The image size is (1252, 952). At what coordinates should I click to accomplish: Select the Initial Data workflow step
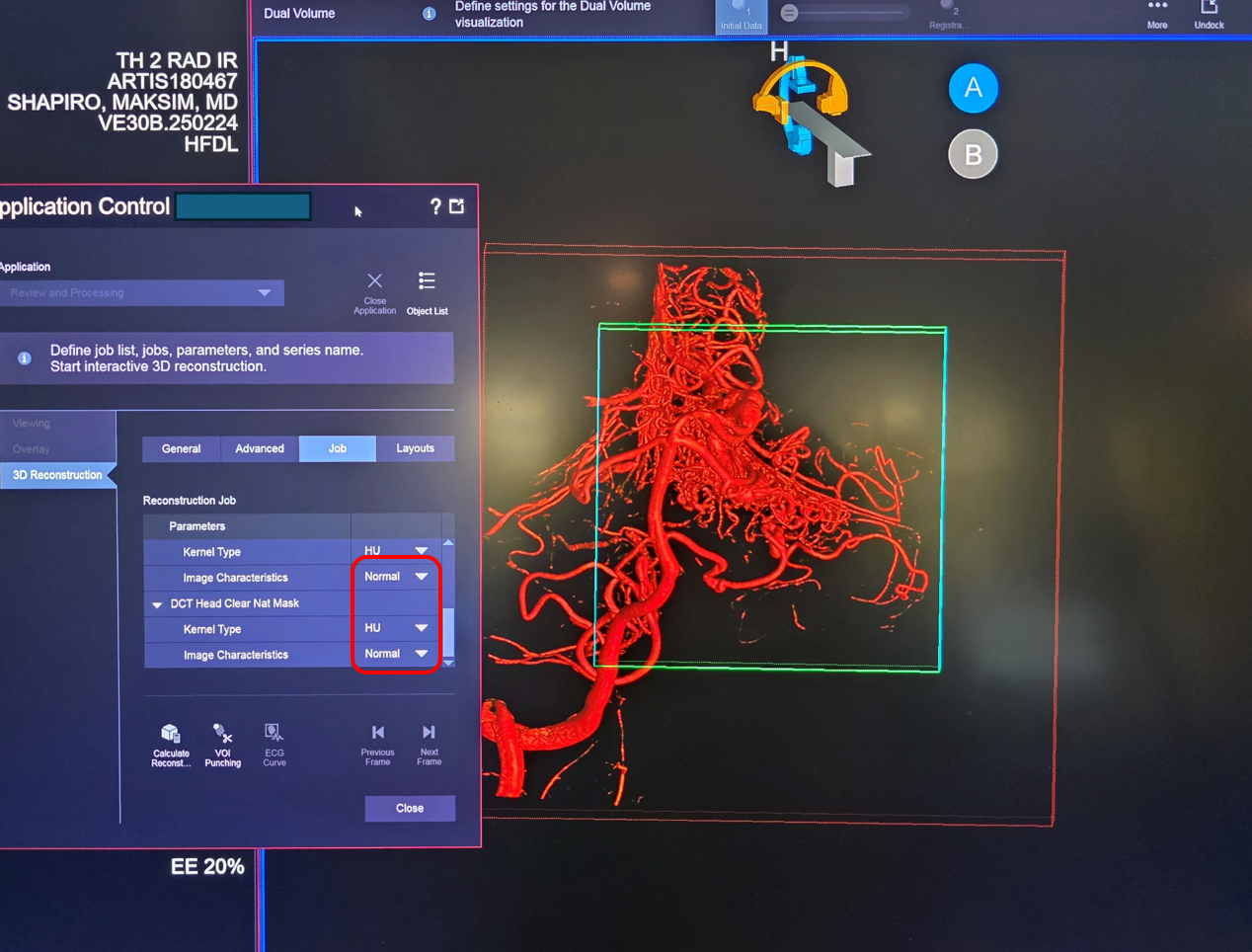point(741,17)
